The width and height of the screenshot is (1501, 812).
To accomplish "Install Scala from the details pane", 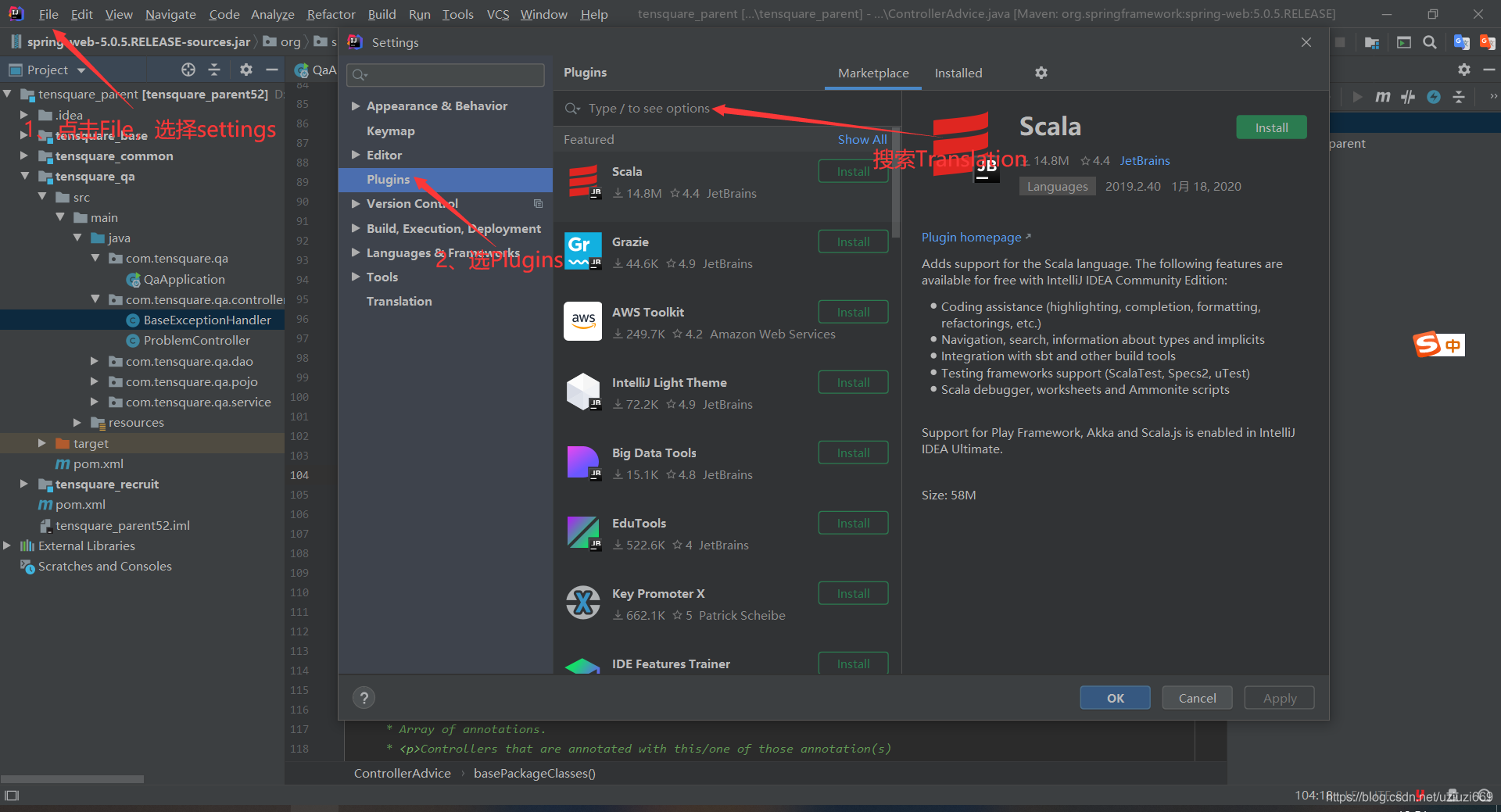I will pos(1271,127).
